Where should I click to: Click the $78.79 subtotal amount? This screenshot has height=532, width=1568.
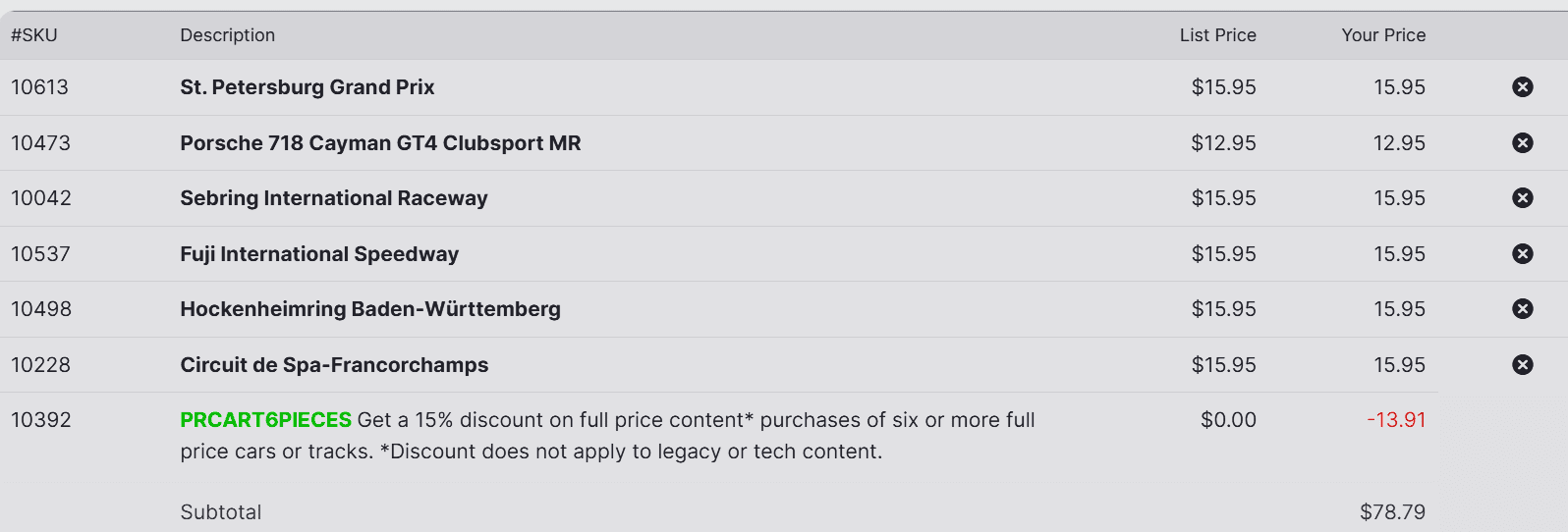(1392, 512)
